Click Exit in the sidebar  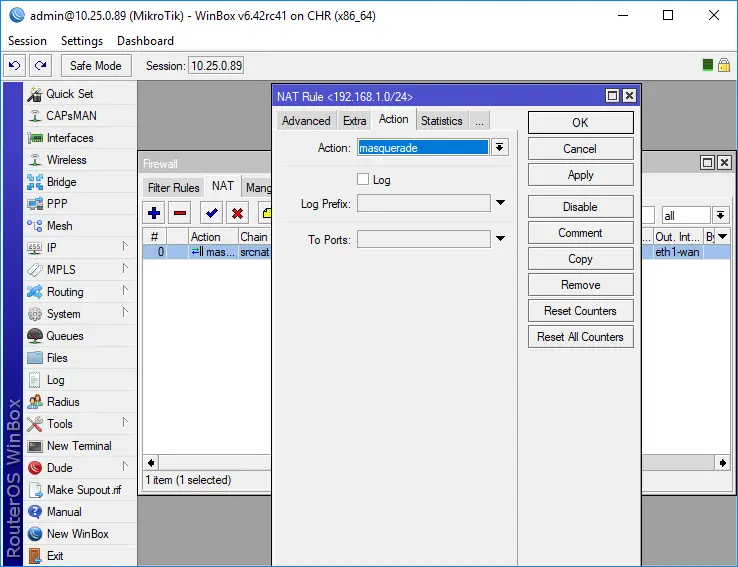[80, 556]
